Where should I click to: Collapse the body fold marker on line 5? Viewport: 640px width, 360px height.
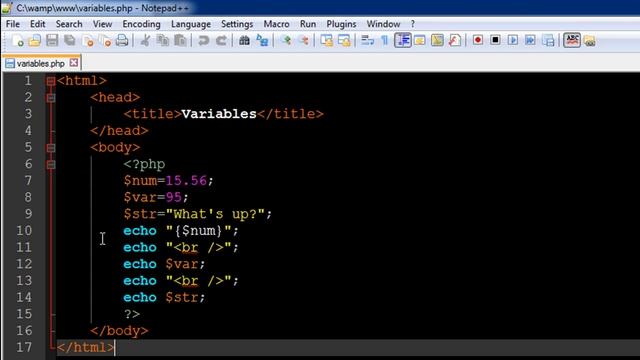[51, 147]
